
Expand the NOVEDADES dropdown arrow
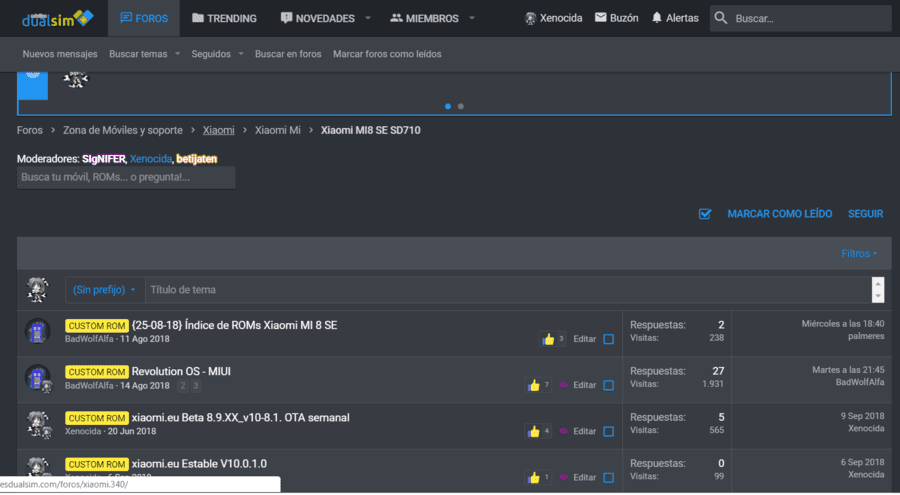[x=368, y=18]
